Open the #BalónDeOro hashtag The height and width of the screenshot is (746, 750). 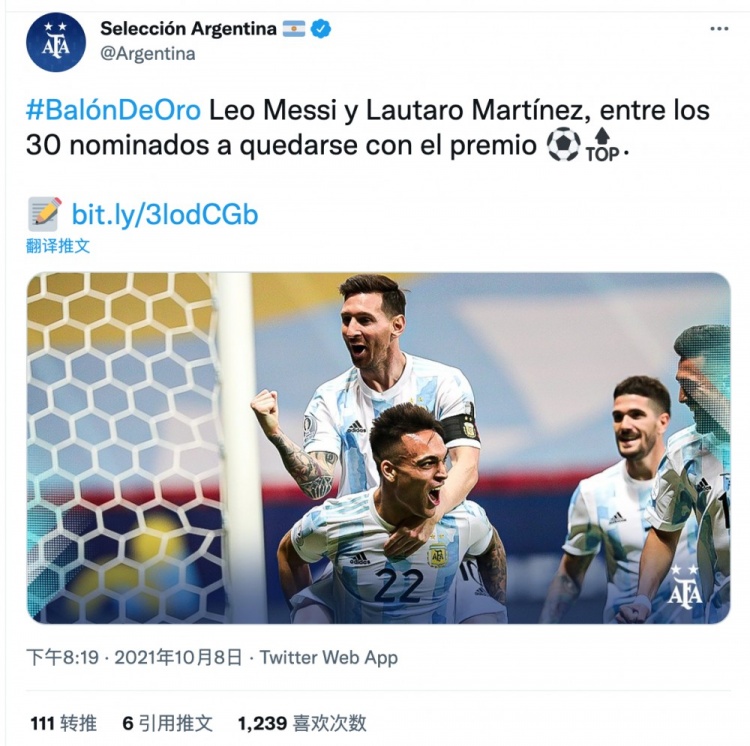(x=113, y=110)
